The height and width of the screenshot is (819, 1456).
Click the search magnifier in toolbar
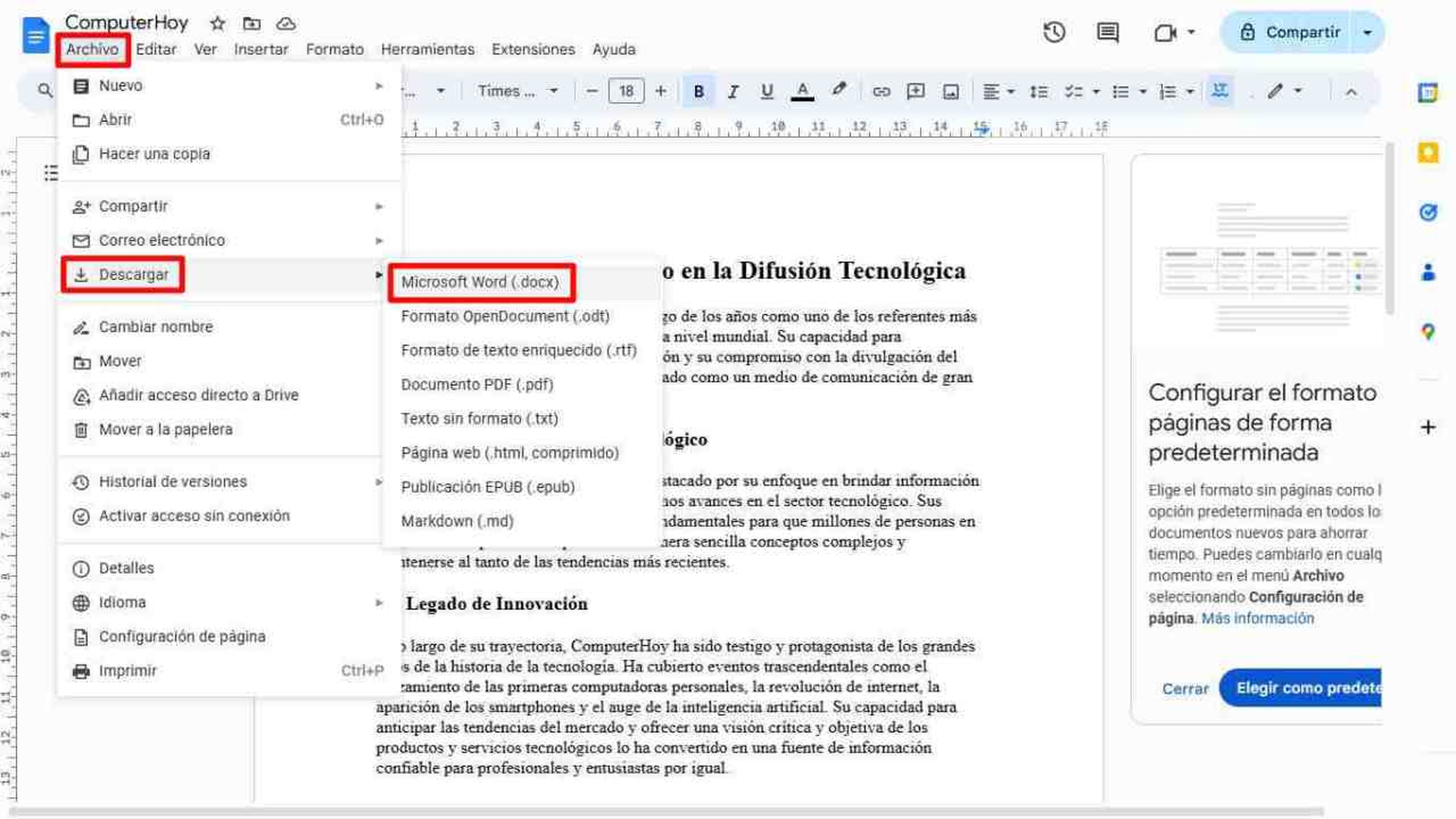pos(45,90)
